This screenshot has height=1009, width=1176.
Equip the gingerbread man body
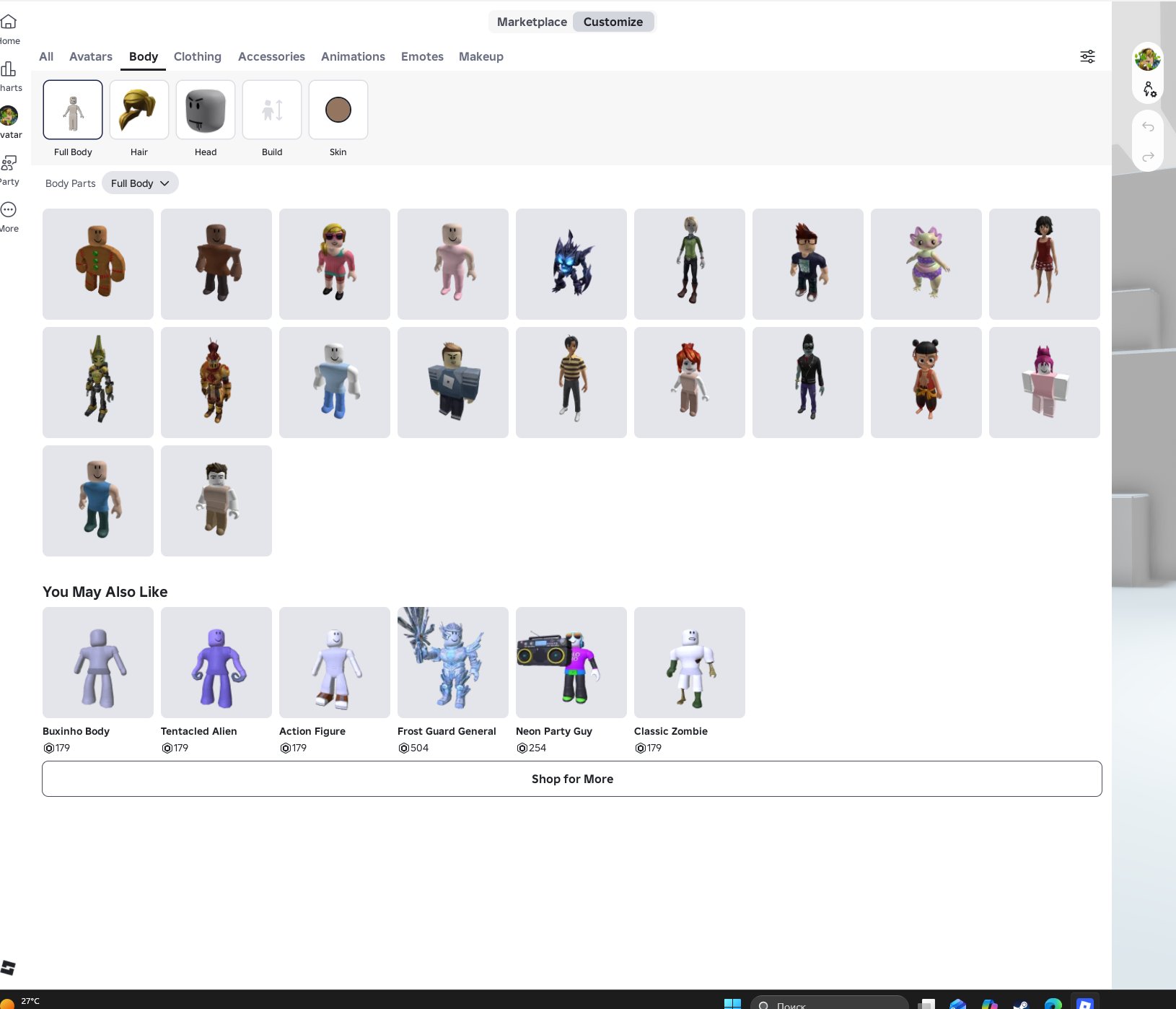pos(98,264)
